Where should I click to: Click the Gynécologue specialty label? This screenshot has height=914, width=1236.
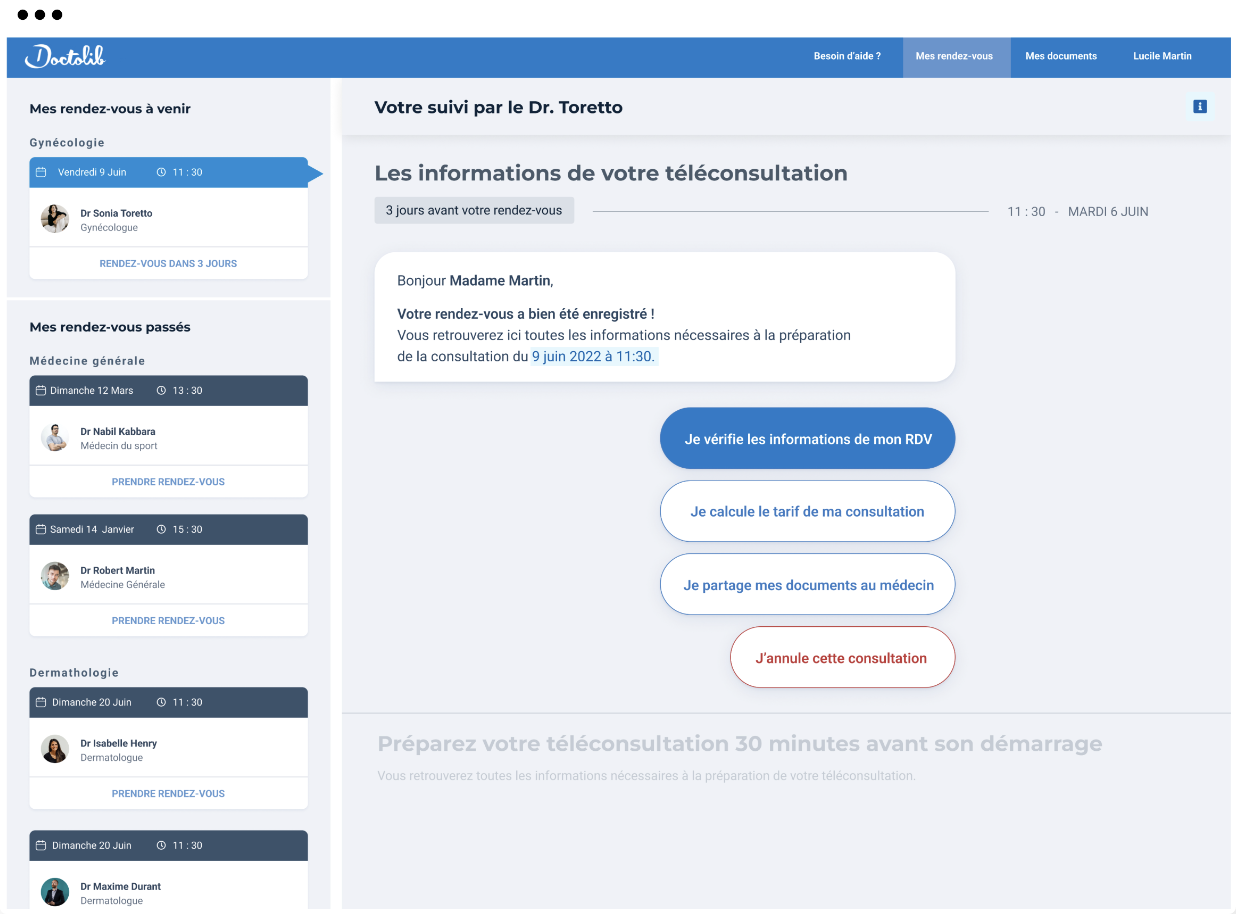click(109, 227)
